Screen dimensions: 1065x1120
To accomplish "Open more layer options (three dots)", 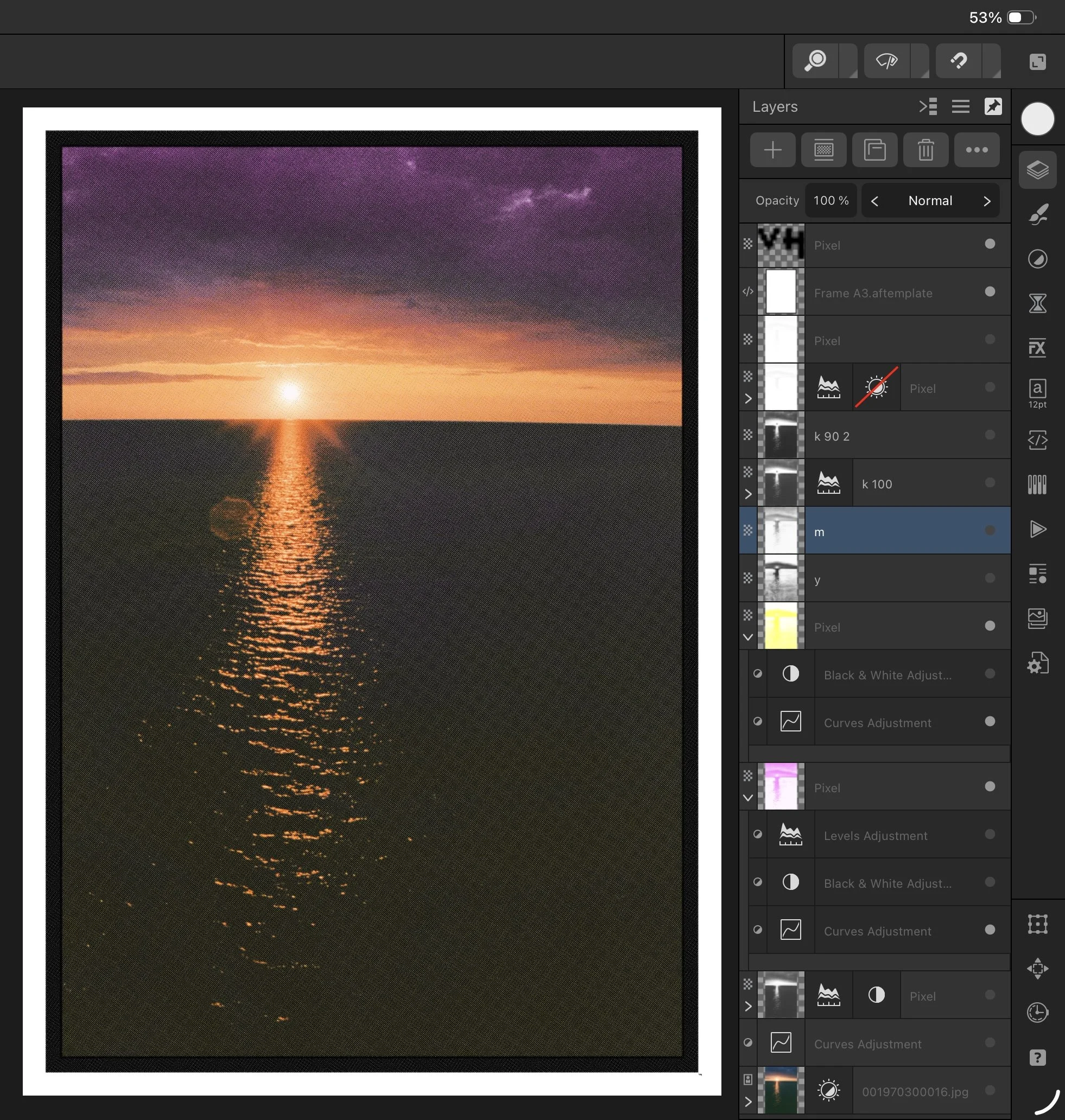I will click(977, 150).
